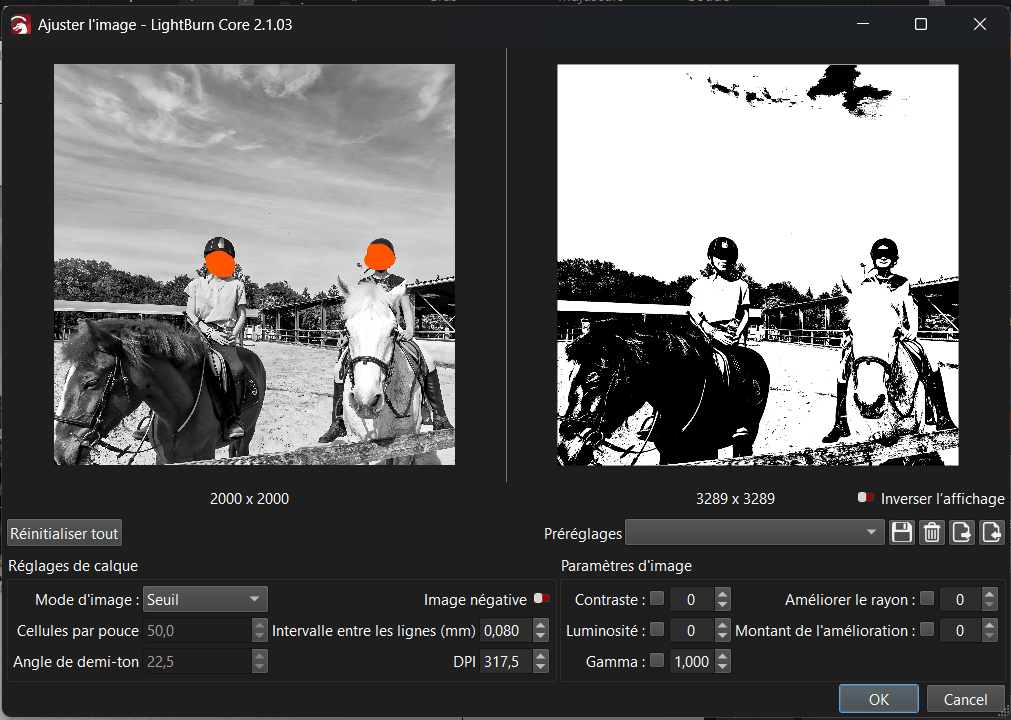Cancel the image adjustment dialog
The height and width of the screenshot is (720, 1011).
click(x=965, y=699)
